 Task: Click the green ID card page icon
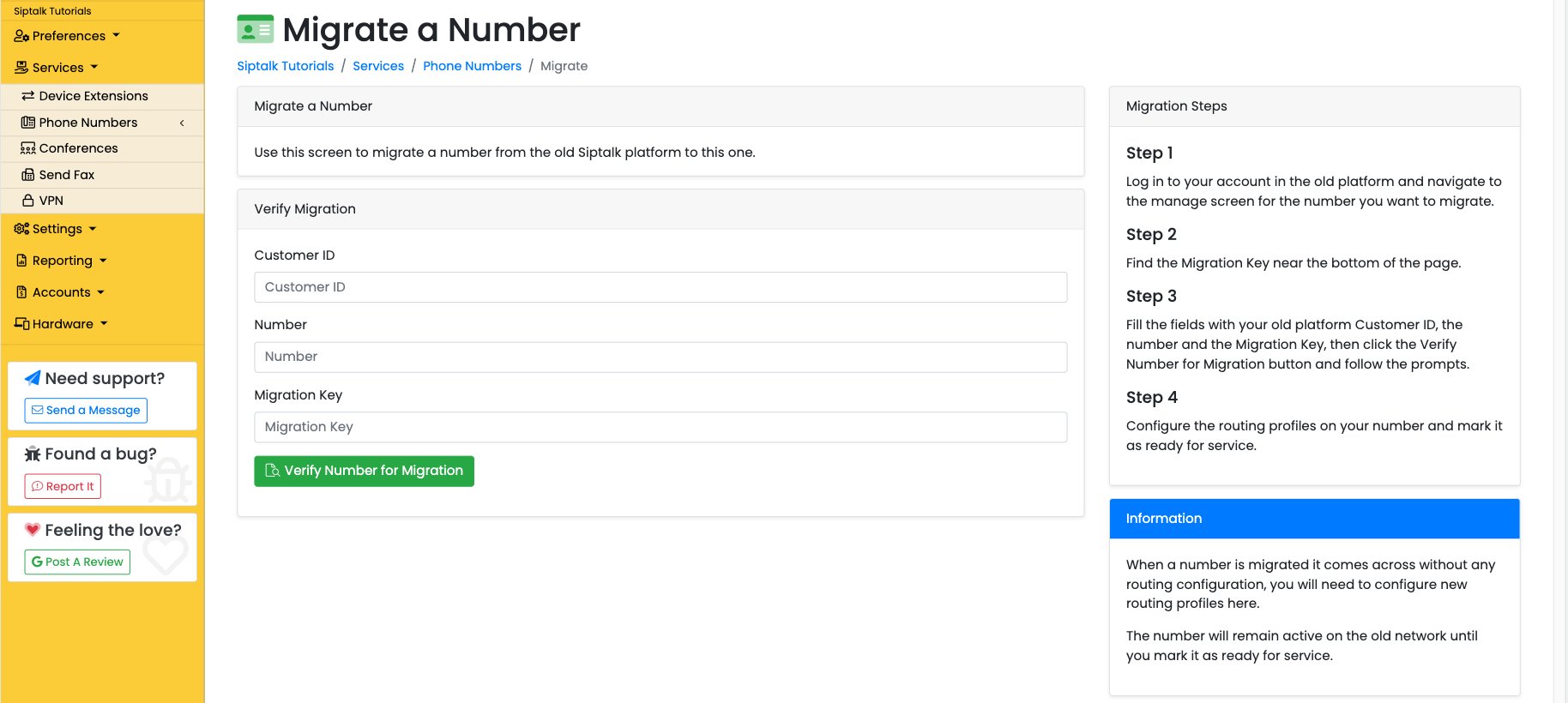pos(256,29)
